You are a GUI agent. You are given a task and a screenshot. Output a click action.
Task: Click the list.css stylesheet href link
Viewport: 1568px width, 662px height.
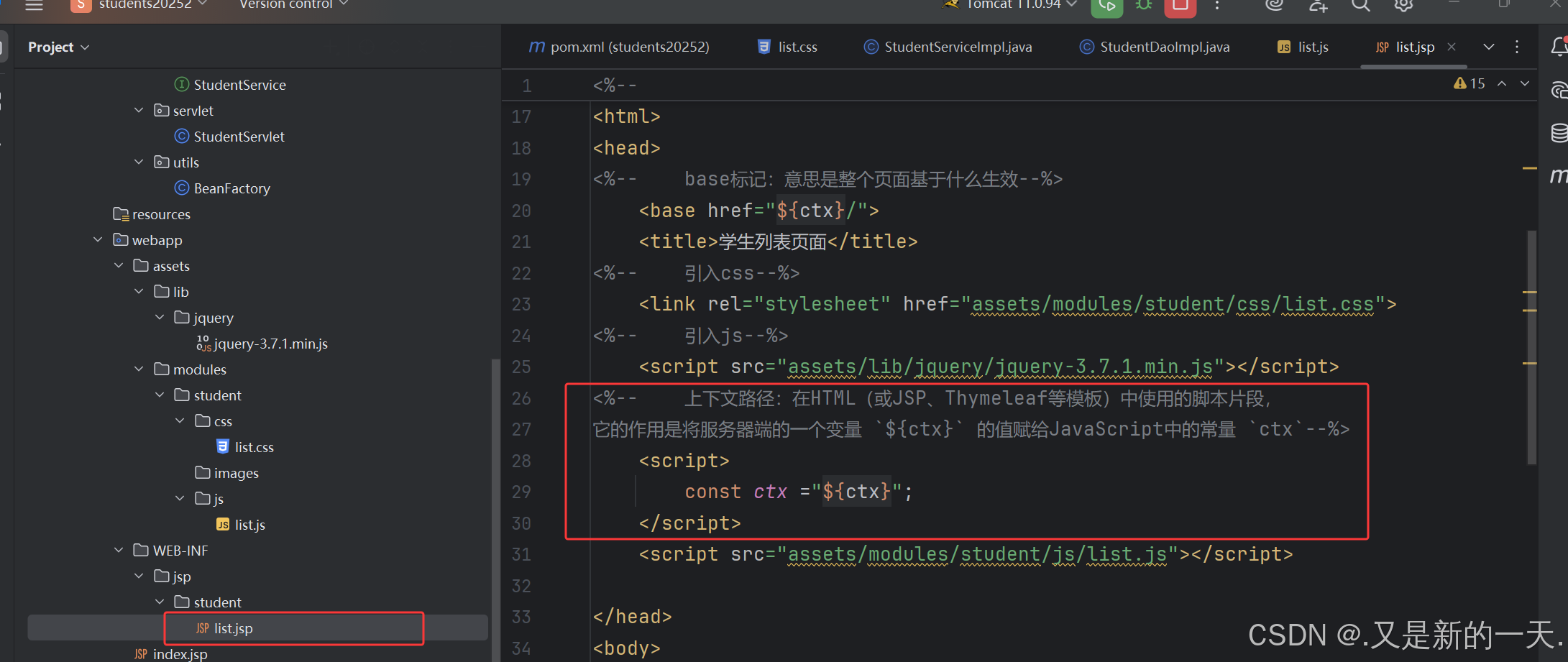[1173, 305]
